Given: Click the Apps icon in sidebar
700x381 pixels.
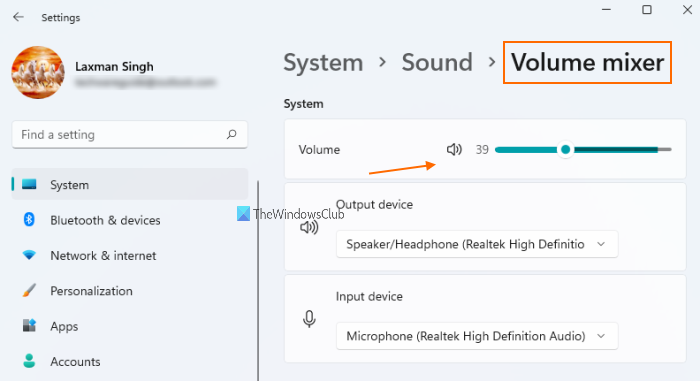Looking at the screenshot, I should tap(29, 326).
